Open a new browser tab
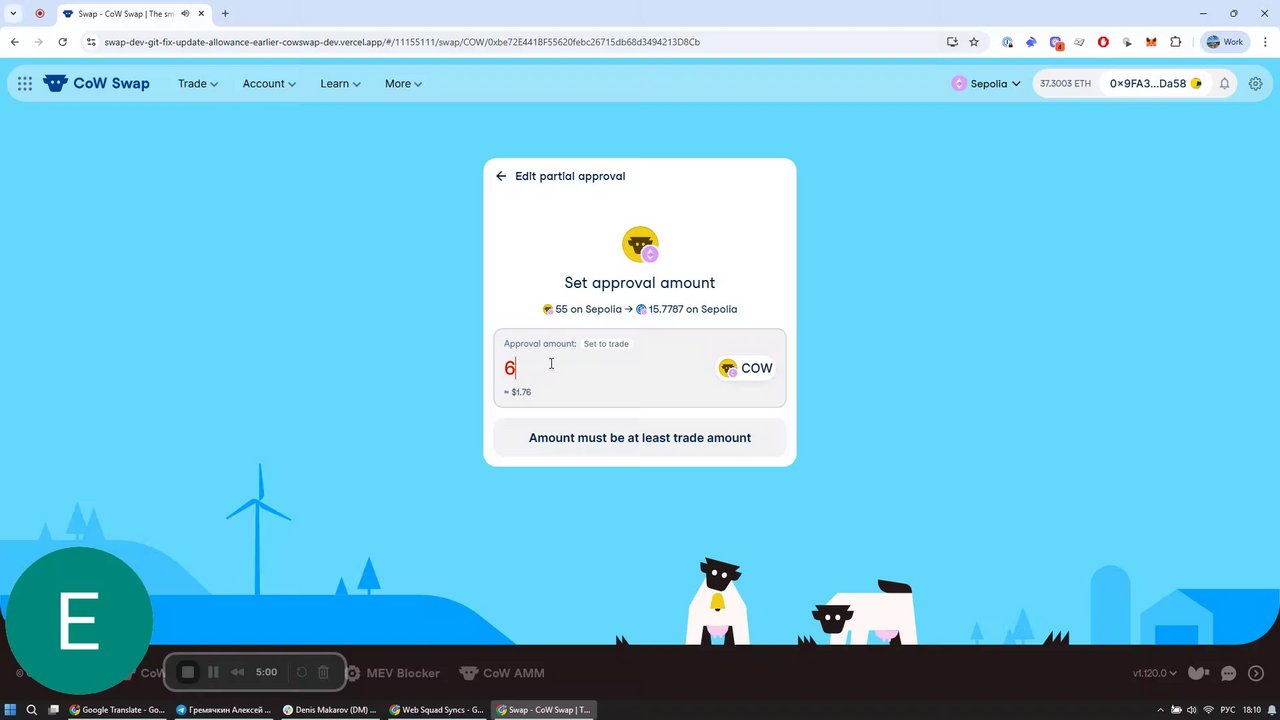 point(225,14)
